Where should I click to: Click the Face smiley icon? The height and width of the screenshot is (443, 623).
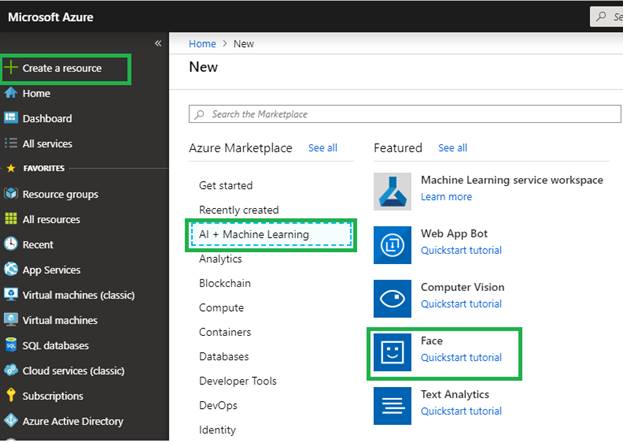click(x=392, y=352)
